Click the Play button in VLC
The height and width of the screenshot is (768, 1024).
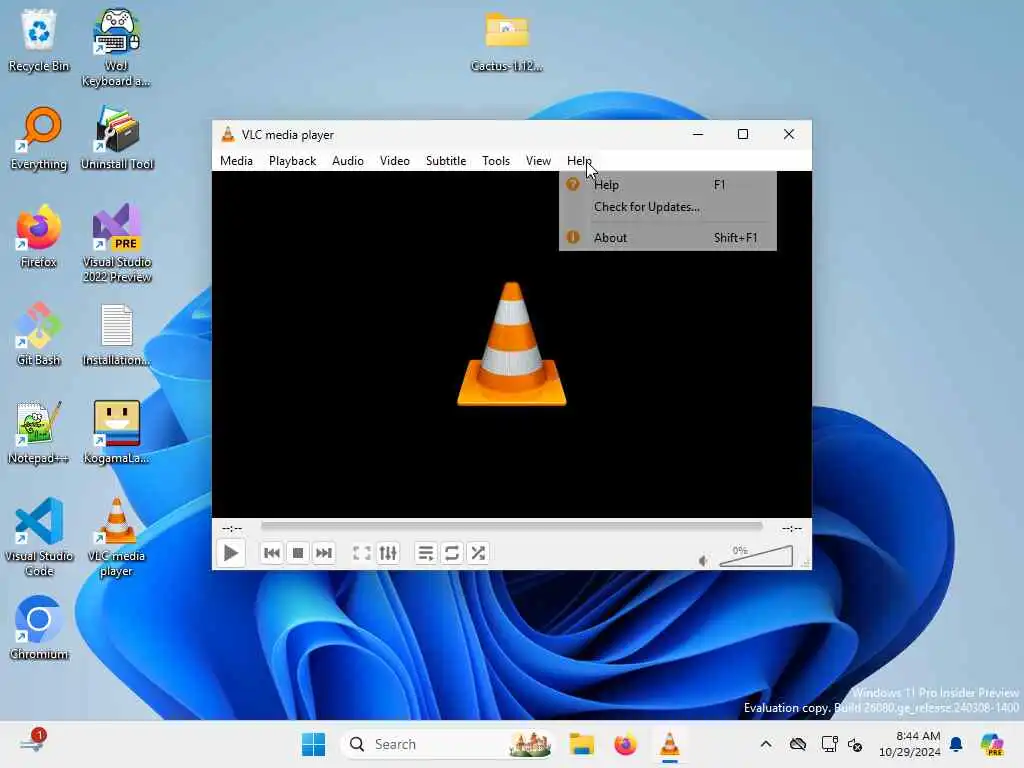(231, 553)
